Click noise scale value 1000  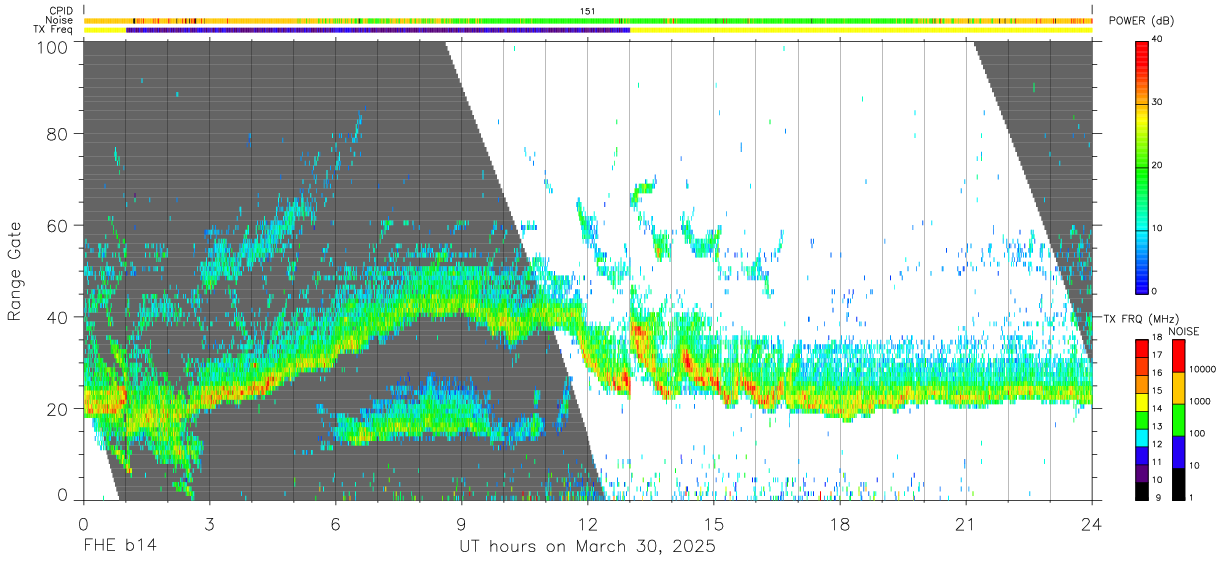tap(1200, 401)
